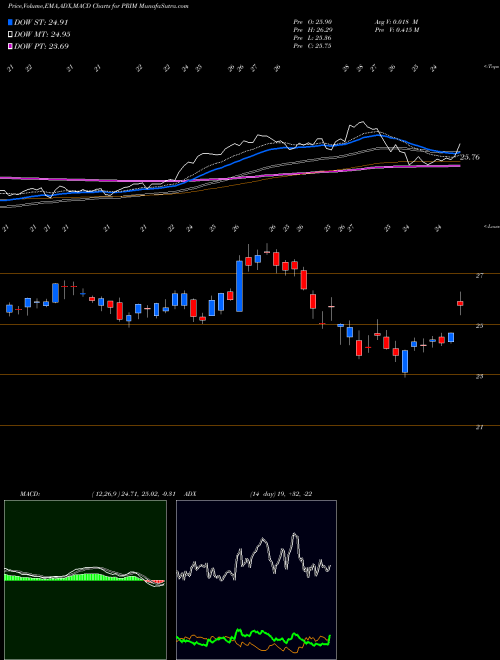
Task: Click the 'ADX' panel heading
Action: tap(190, 494)
